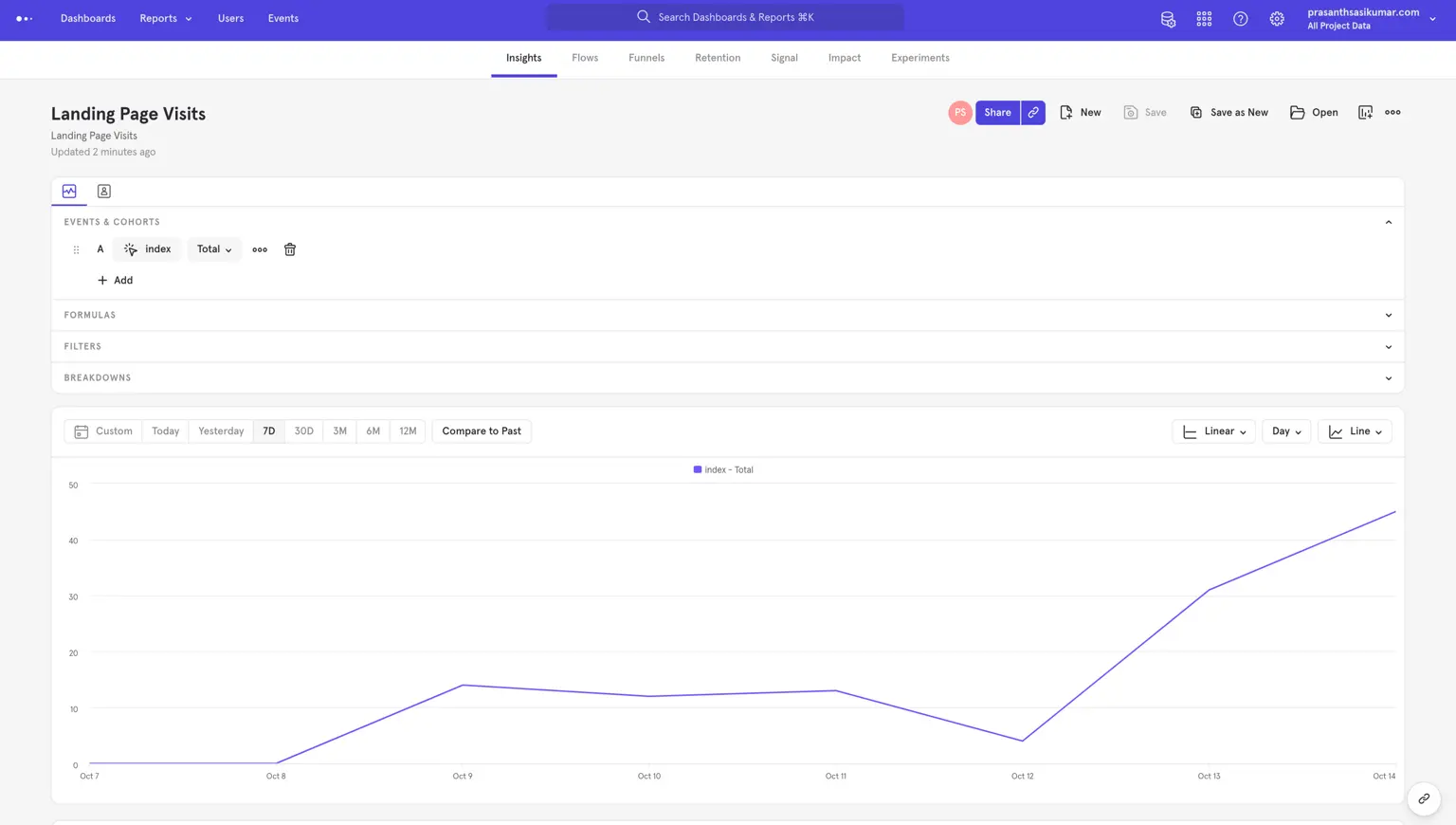
Task: Delete event A using trash icon
Action: point(290,249)
